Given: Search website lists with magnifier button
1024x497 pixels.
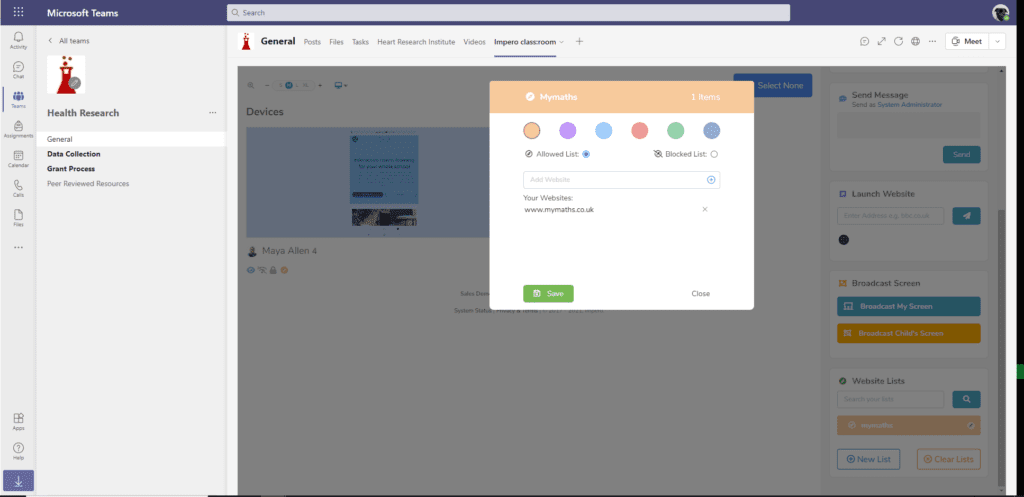Looking at the screenshot, I should click(x=967, y=399).
